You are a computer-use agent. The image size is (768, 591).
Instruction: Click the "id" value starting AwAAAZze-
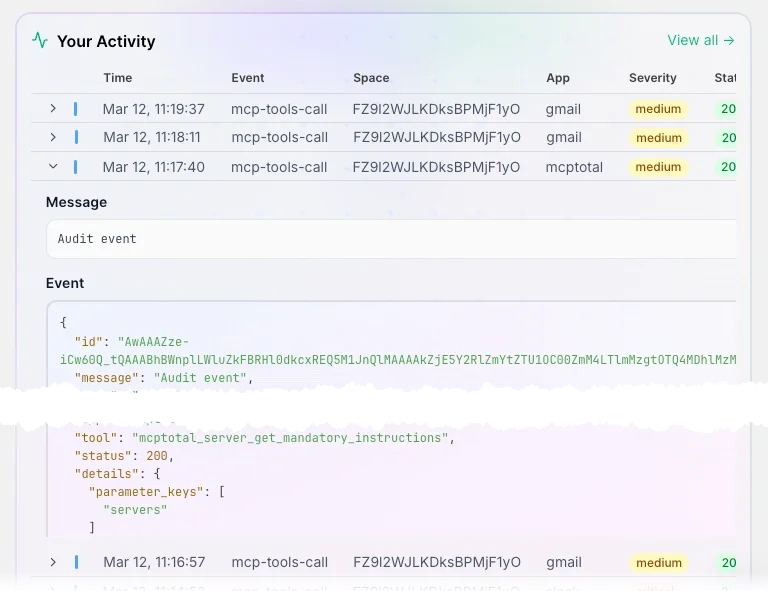pos(398,351)
